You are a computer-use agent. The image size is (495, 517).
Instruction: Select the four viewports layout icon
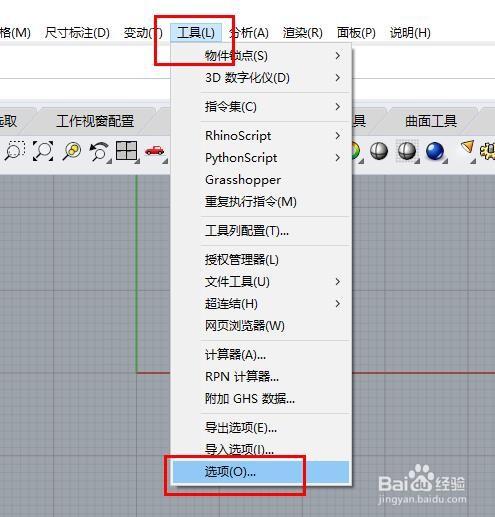pos(127,151)
